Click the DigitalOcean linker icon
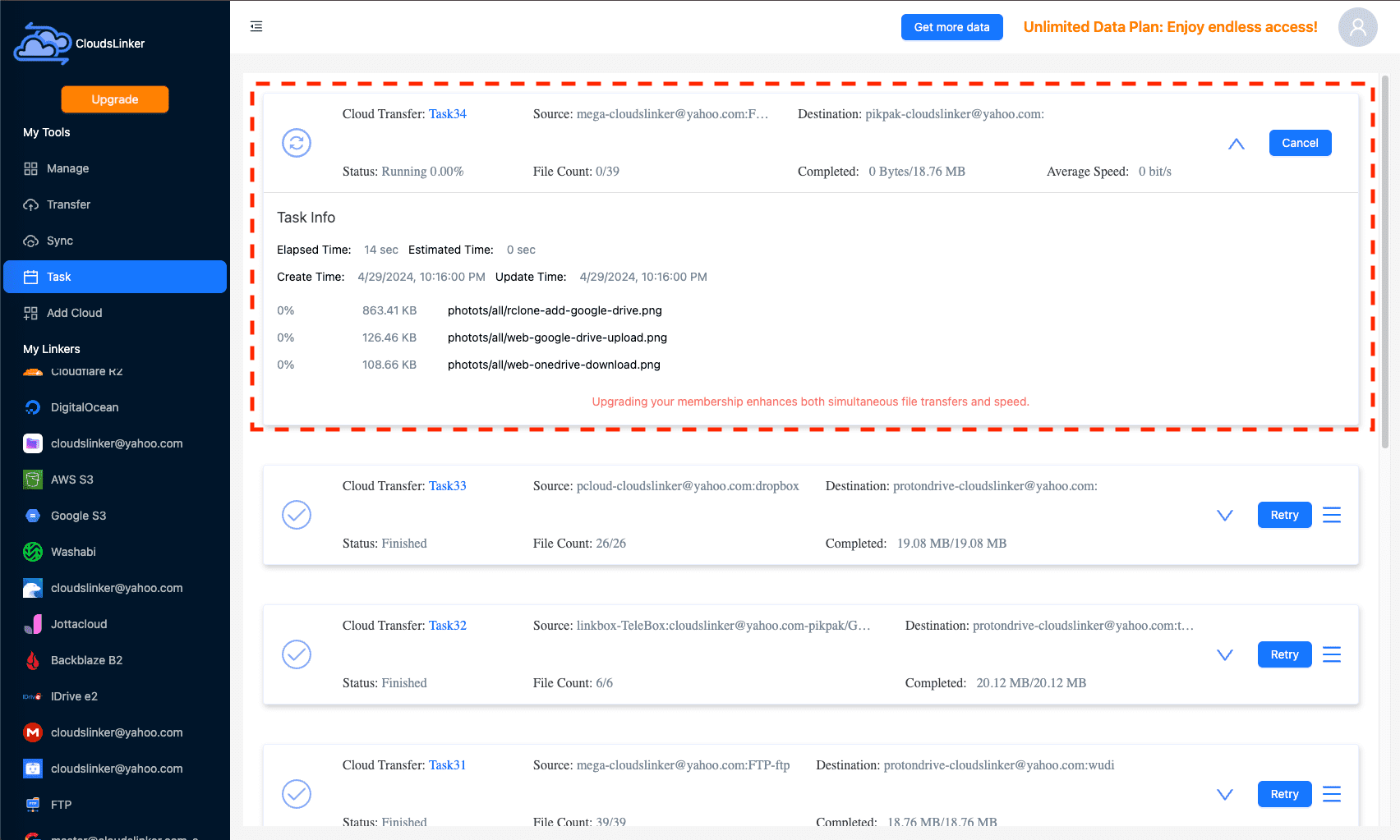Viewport: 1400px width, 840px height. [33, 407]
